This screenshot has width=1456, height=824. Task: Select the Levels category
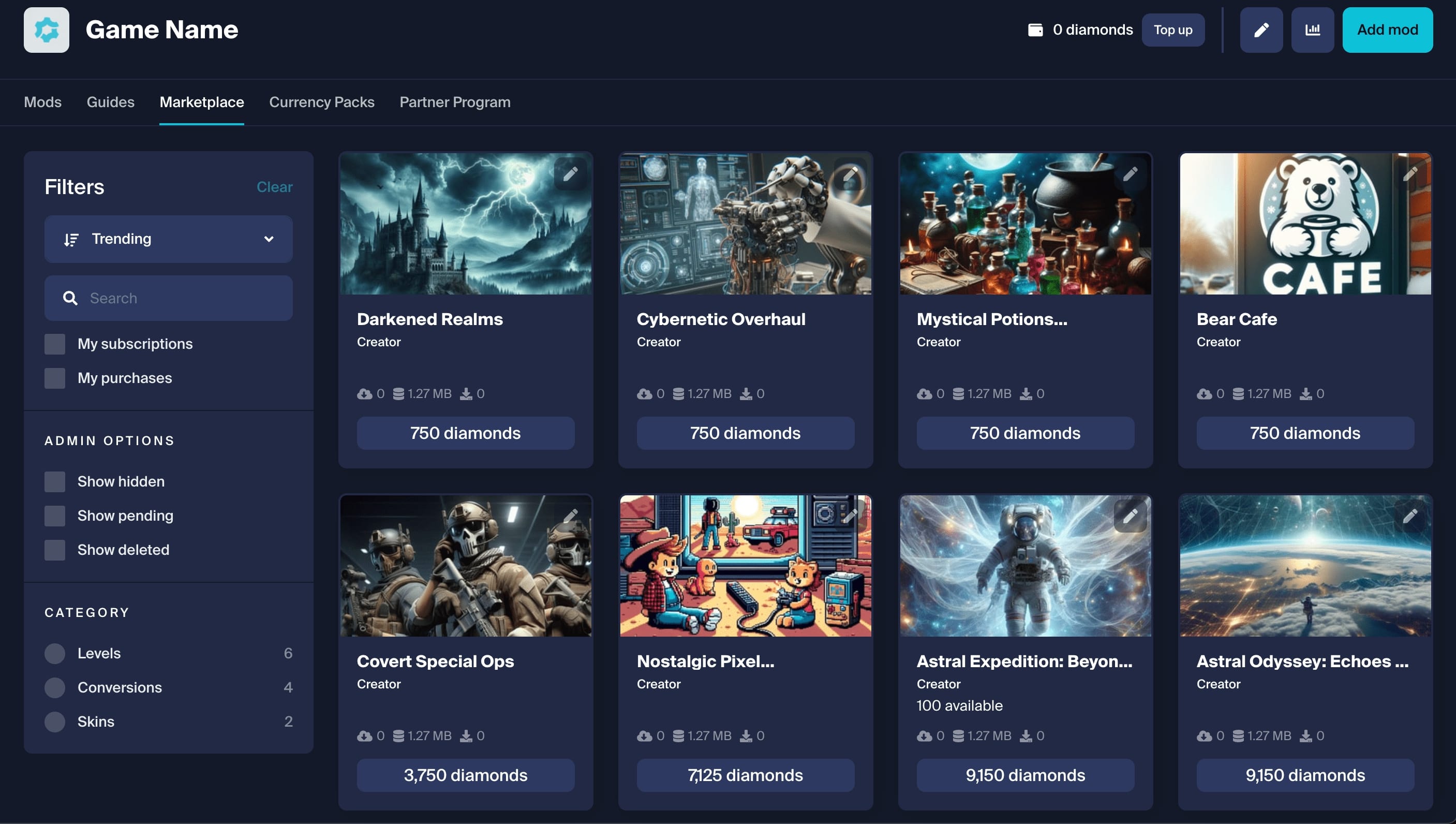point(55,653)
